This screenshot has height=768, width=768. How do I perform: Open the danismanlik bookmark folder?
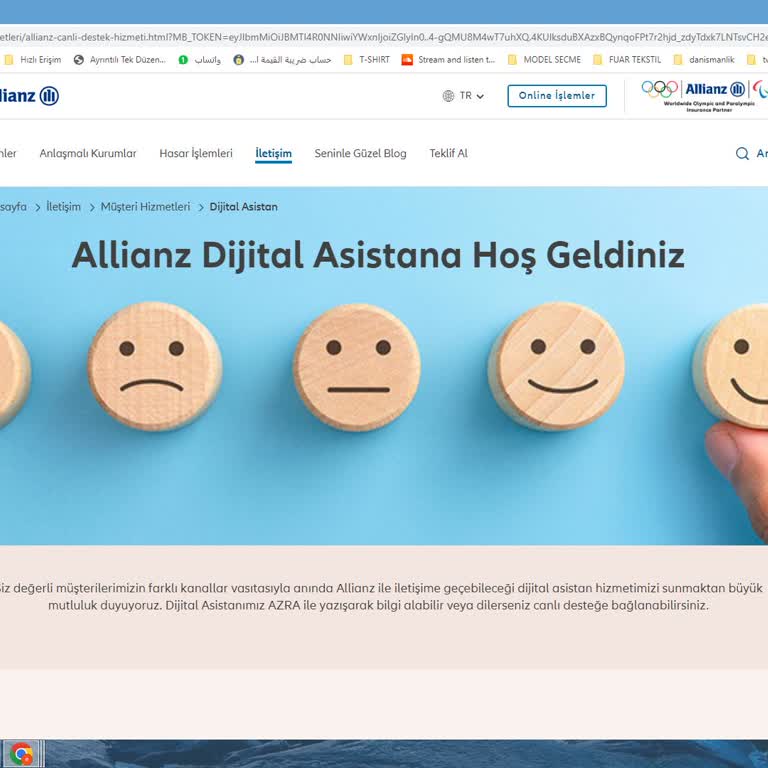click(704, 60)
